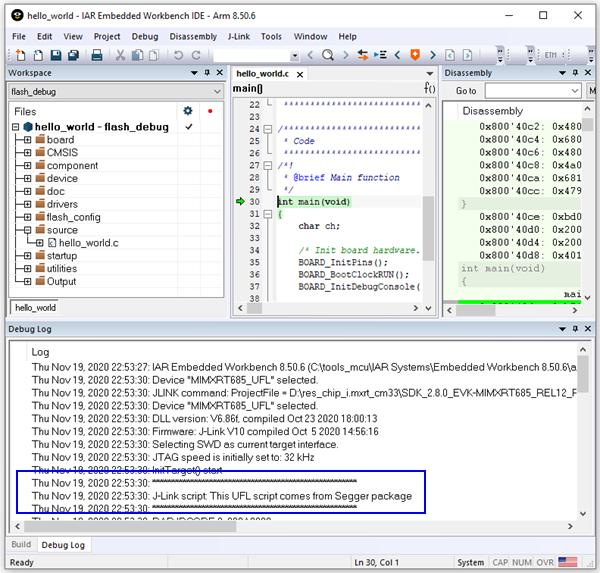Click the Debug Log horizontal scrollbar thumb

(x=130, y=527)
